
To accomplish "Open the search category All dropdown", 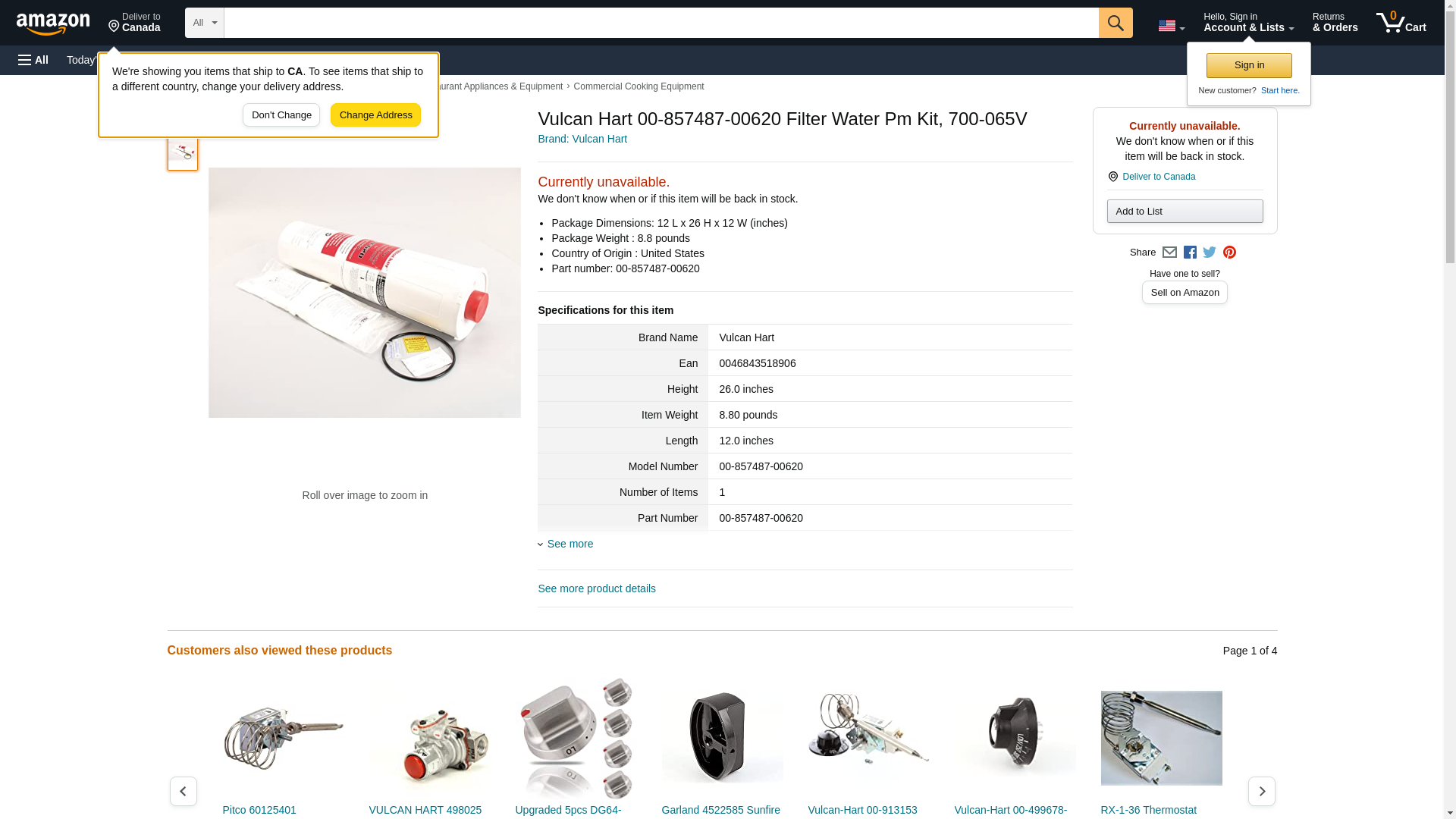I will pyautogui.click(x=205, y=23).
